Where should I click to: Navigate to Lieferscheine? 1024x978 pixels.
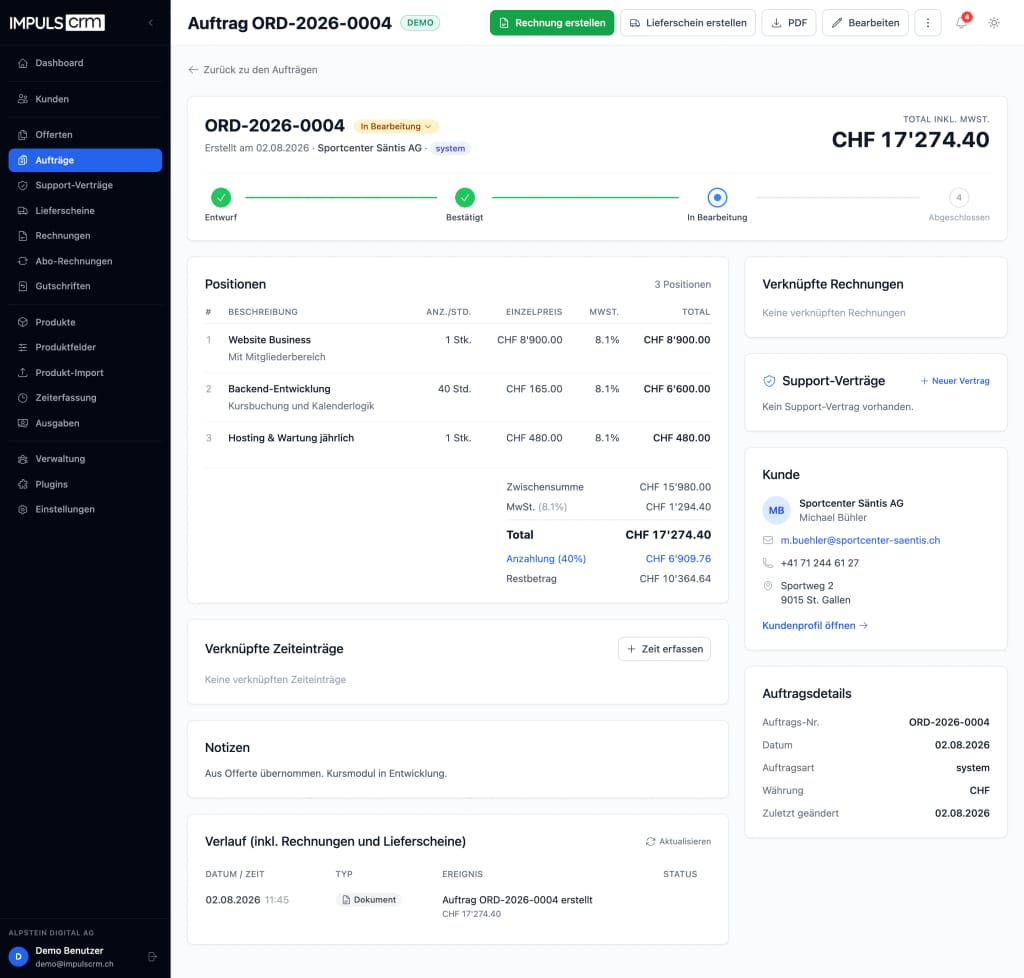(x=85, y=210)
